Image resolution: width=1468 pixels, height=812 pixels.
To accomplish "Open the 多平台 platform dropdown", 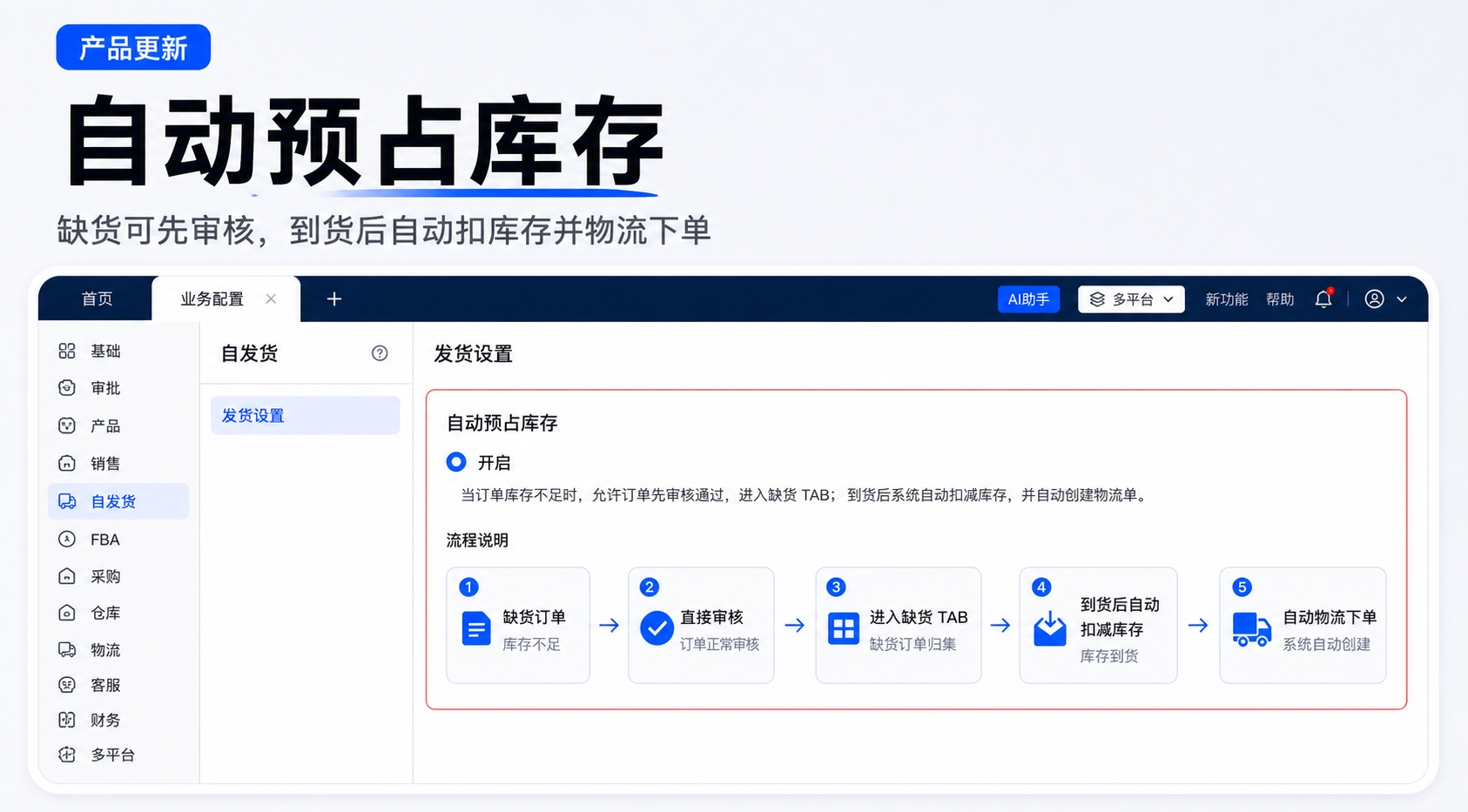I will click(x=1131, y=299).
